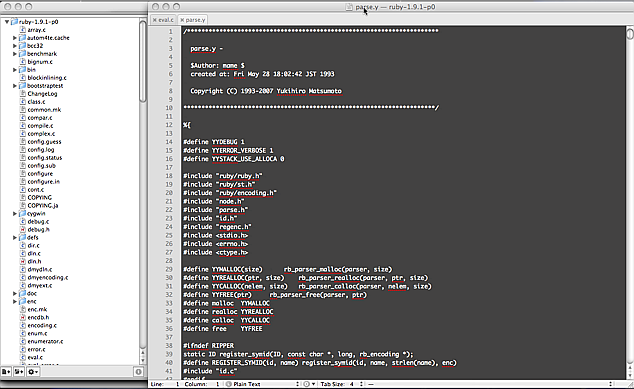Image resolution: width=634 pixels, height=389 pixels.
Task: Click the editor vertical scrollbar thumb
Action: pyautogui.click(x=630, y=34)
